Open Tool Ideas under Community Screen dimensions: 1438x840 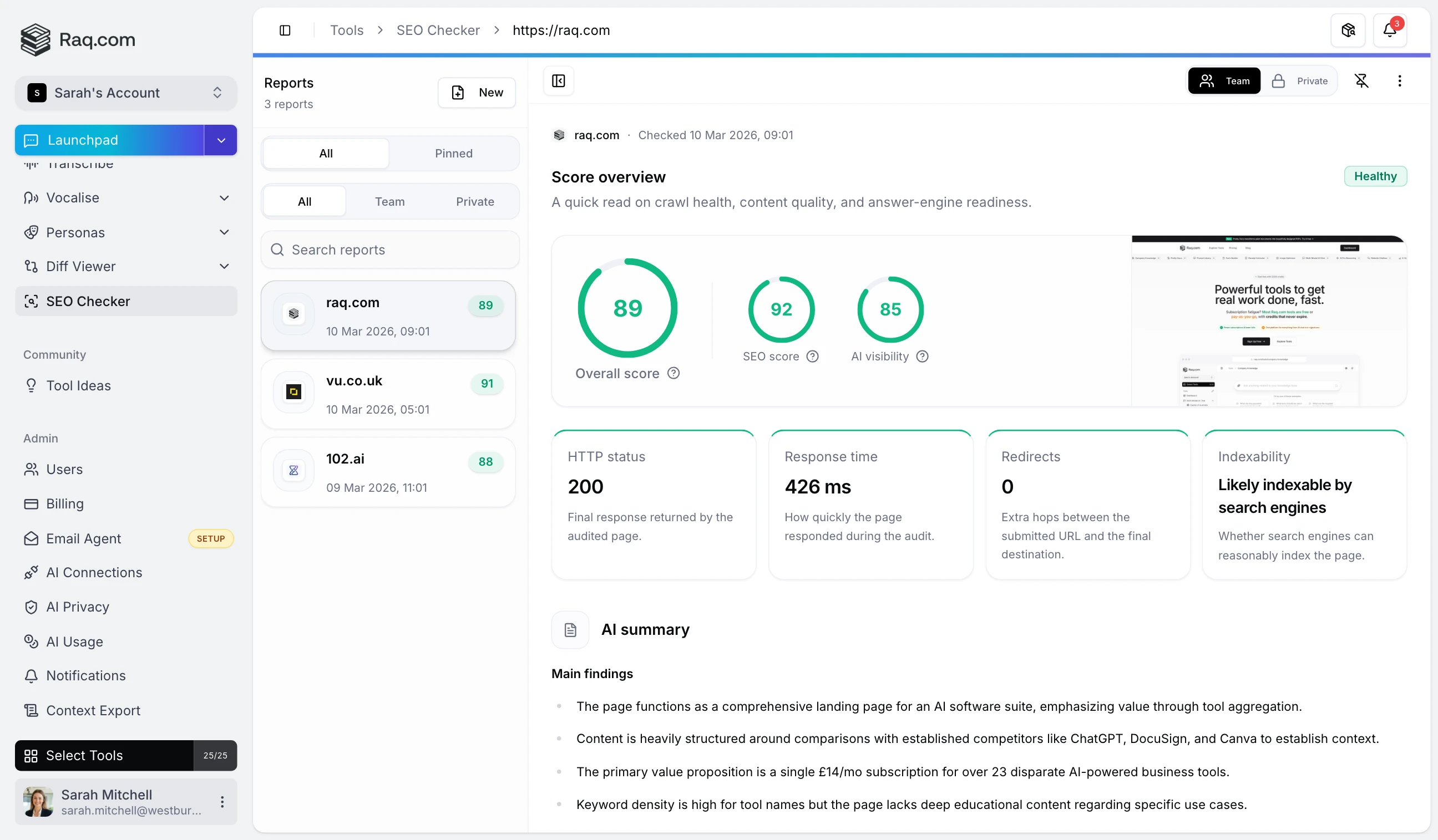click(78, 385)
